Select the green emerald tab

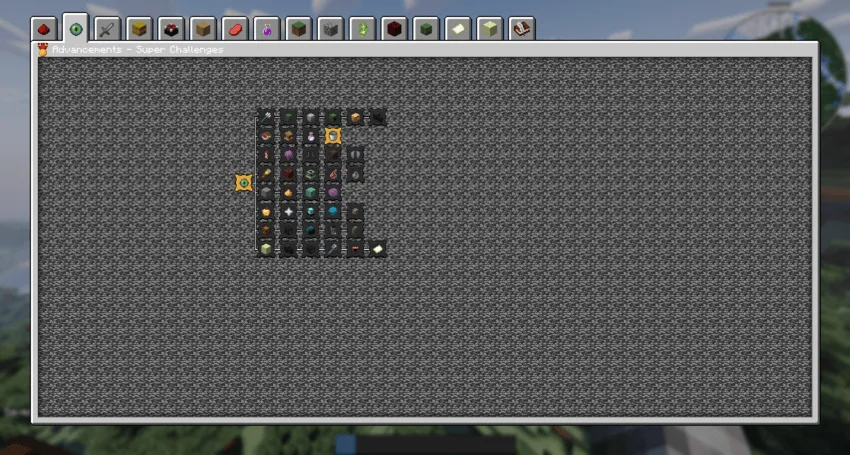[363, 29]
